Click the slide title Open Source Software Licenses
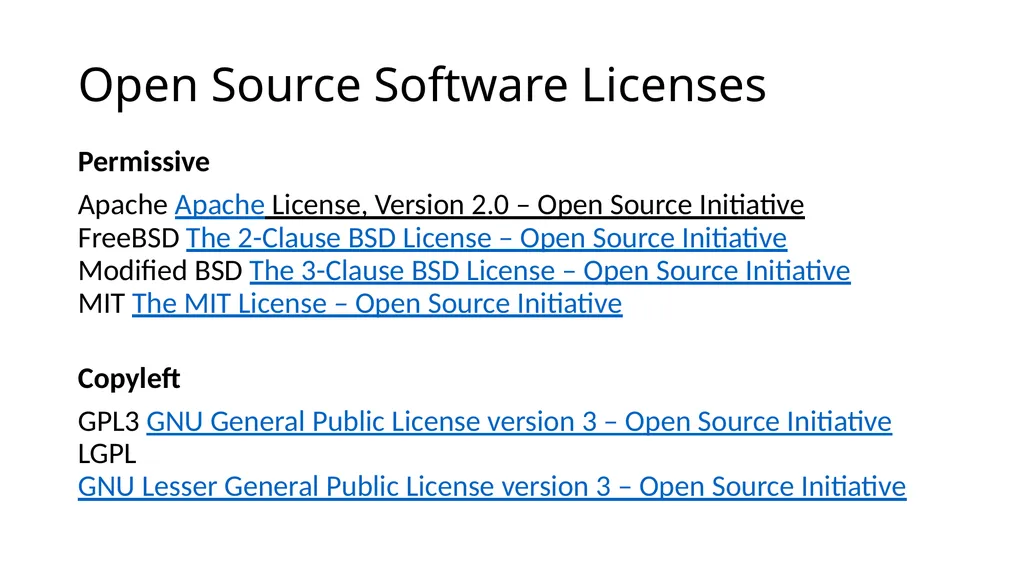The height and width of the screenshot is (575, 1024). [422, 84]
